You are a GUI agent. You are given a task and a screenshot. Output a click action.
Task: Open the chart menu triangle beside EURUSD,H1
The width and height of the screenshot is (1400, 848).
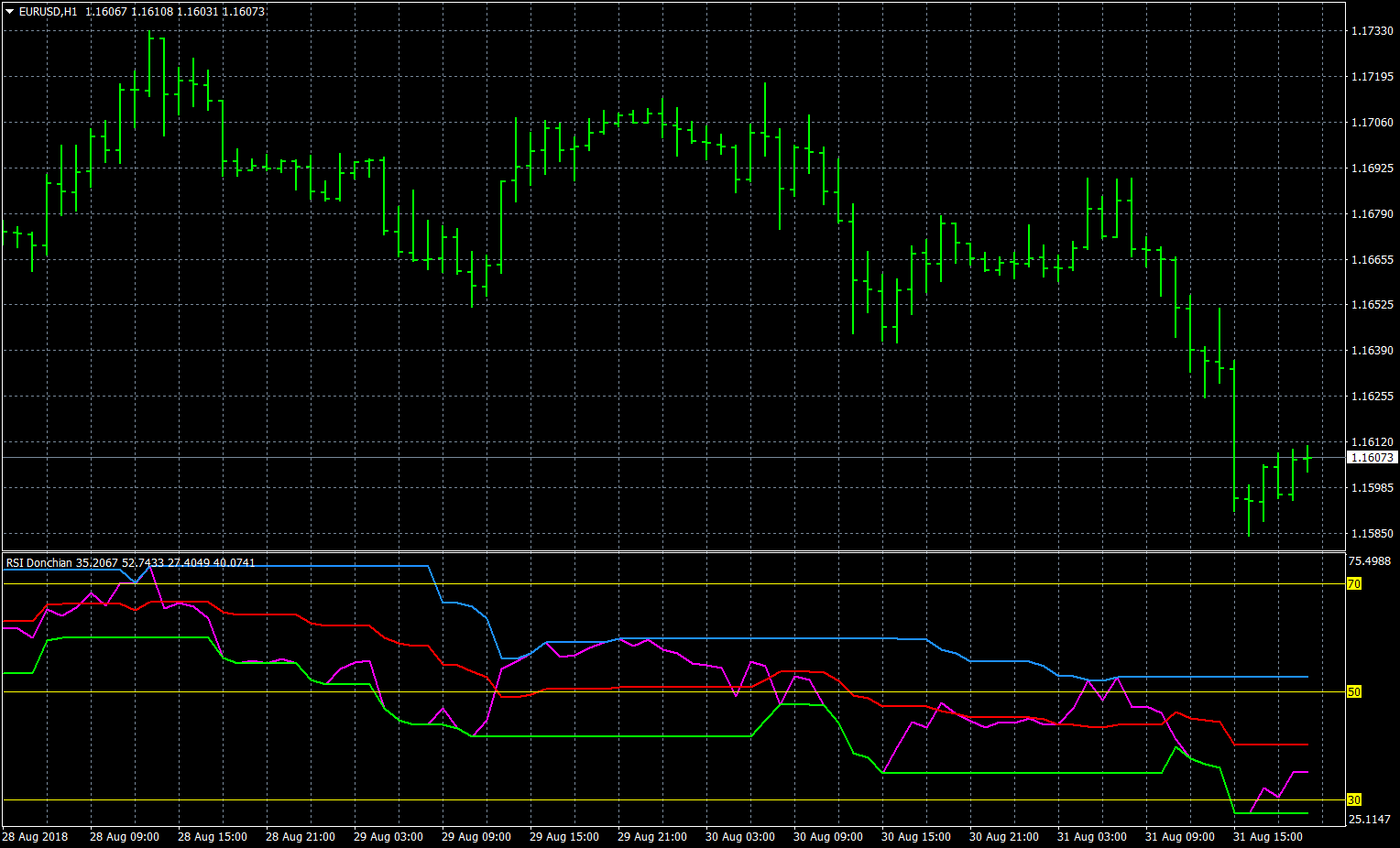pyautogui.click(x=10, y=12)
